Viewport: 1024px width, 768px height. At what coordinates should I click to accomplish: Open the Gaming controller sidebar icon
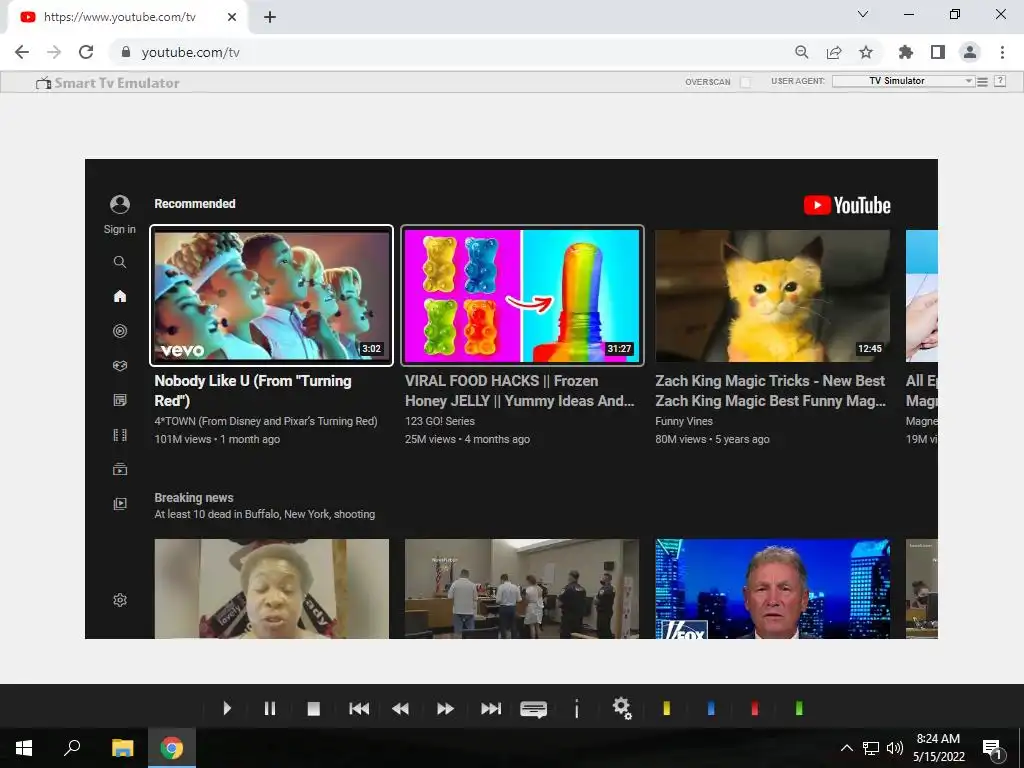[x=120, y=366]
